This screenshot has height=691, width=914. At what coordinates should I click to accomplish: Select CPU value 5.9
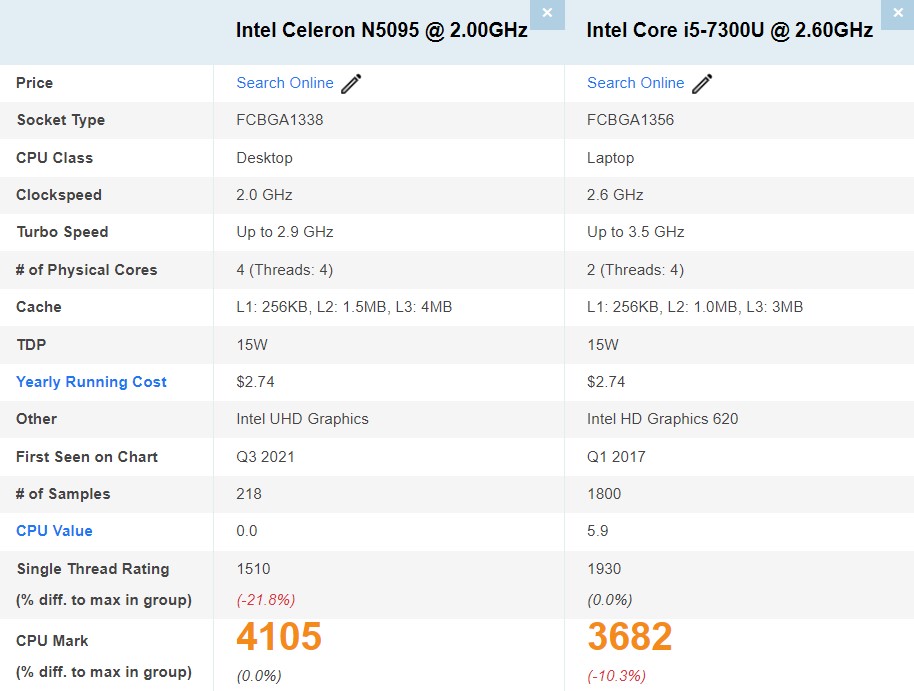[597, 531]
